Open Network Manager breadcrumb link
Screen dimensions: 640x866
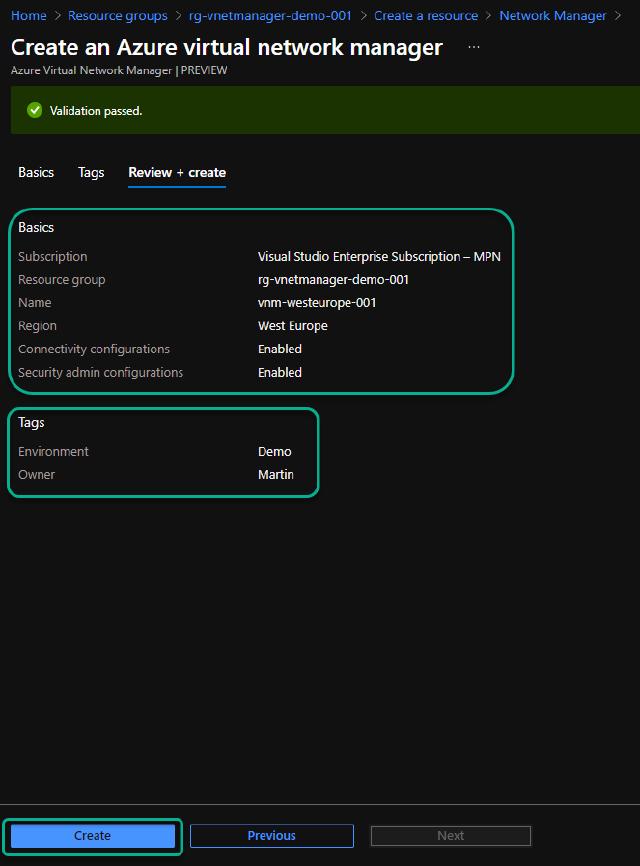(x=552, y=16)
